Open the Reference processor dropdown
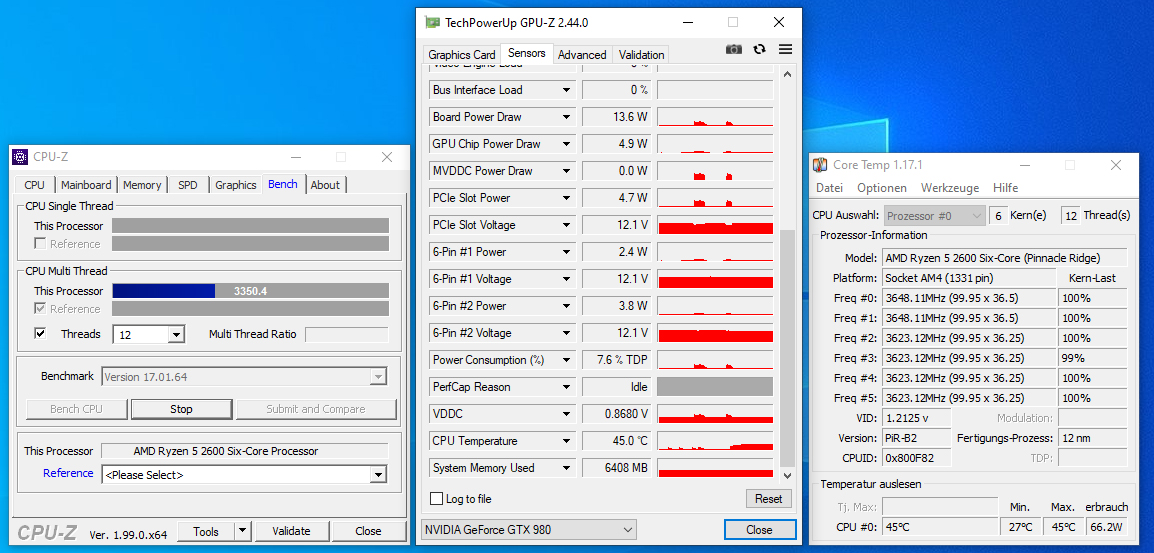 click(378, 475)
